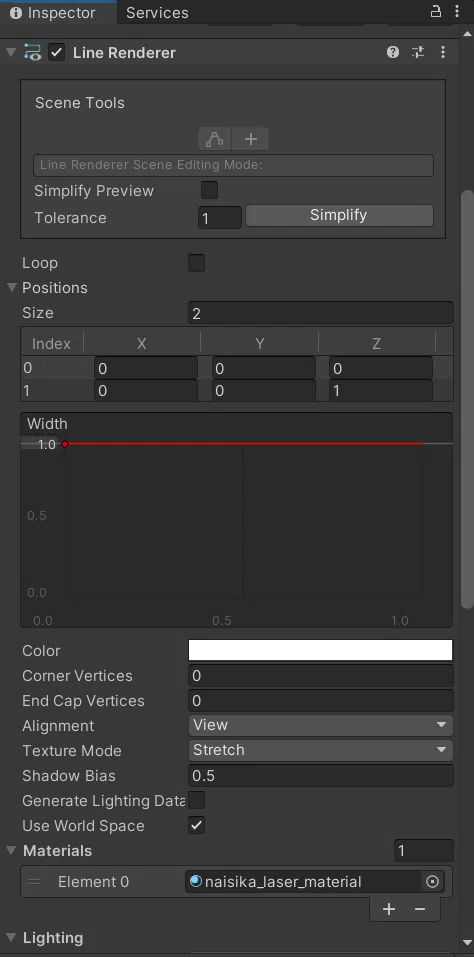Click the Inspector lock icon

pyautogui.click(x=436, y=12)
